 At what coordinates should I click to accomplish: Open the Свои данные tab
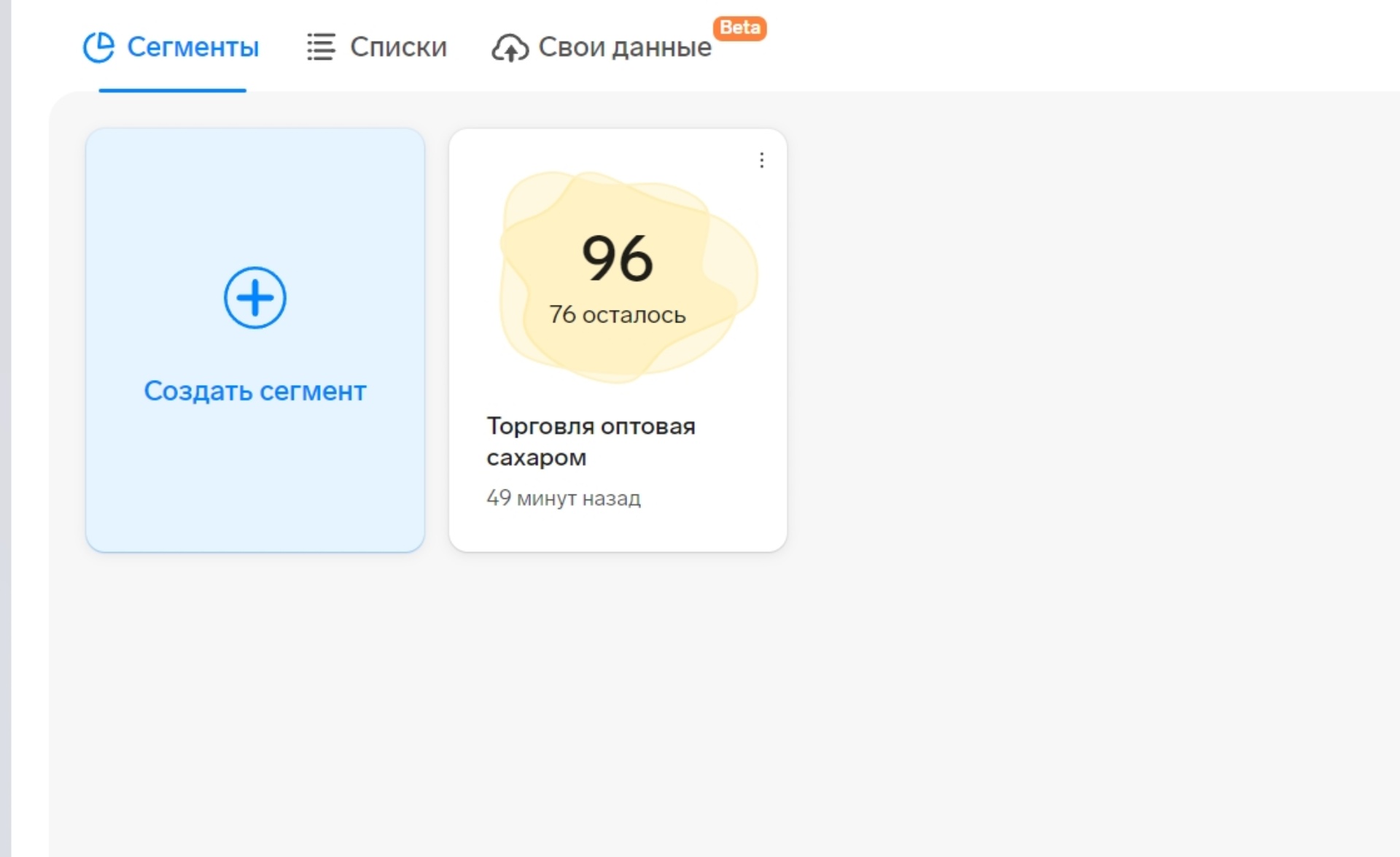coord(602,47)
